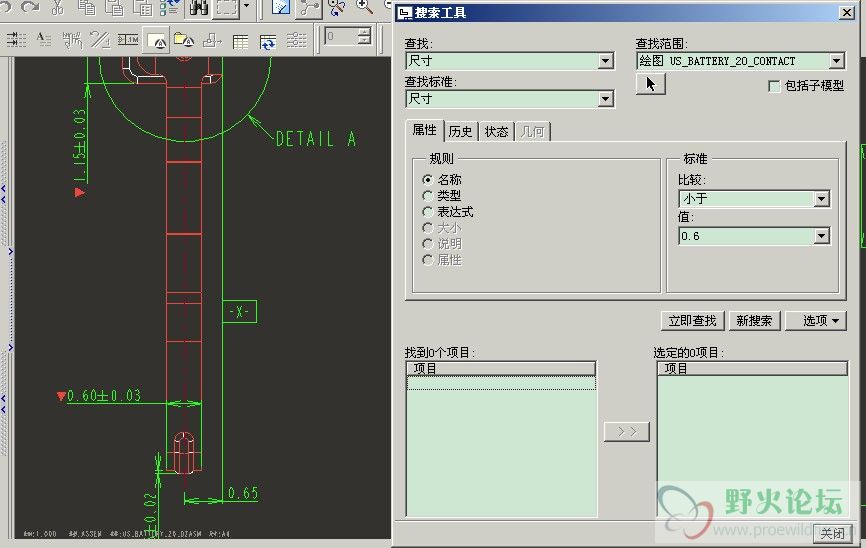Click the update table refresh icon

pyautogui.click(x=268, y=41)
